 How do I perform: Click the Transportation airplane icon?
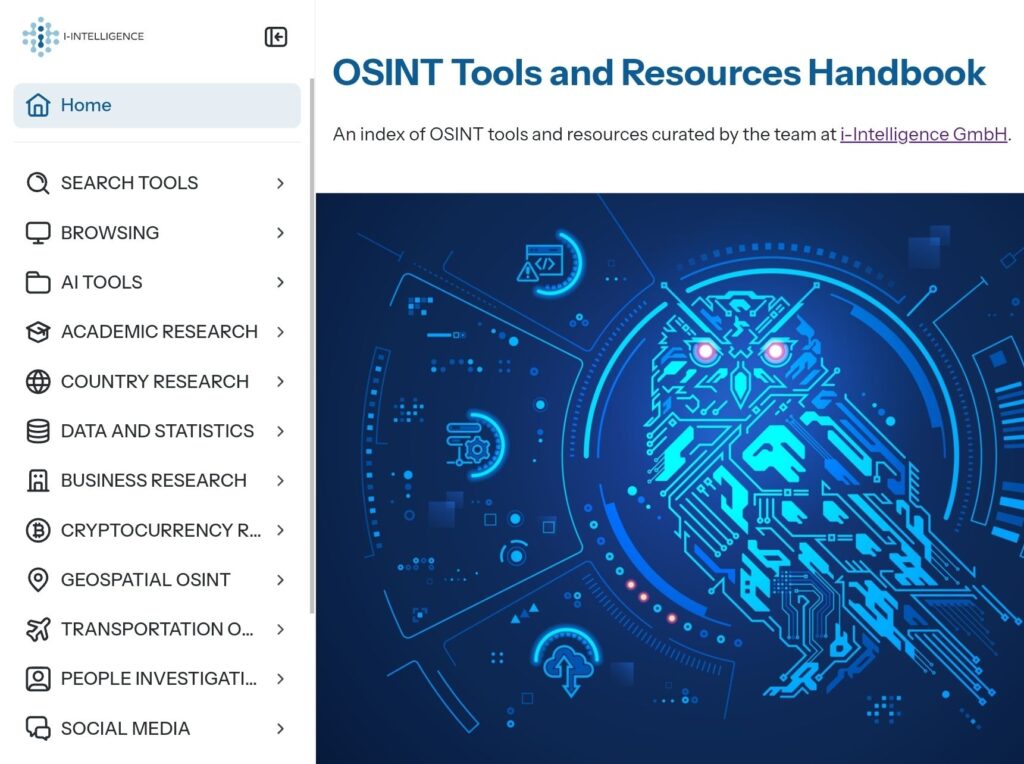(37, 629)
